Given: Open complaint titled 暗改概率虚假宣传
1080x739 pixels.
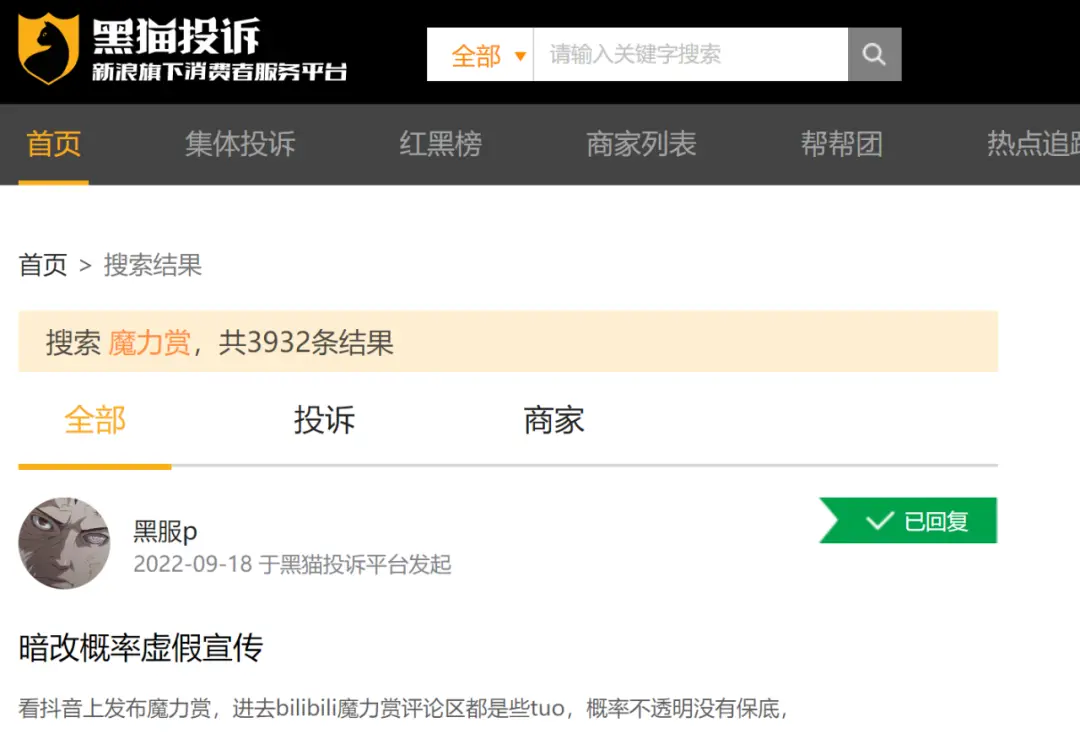Looking at the screenshot, I should tap(141, 647).
